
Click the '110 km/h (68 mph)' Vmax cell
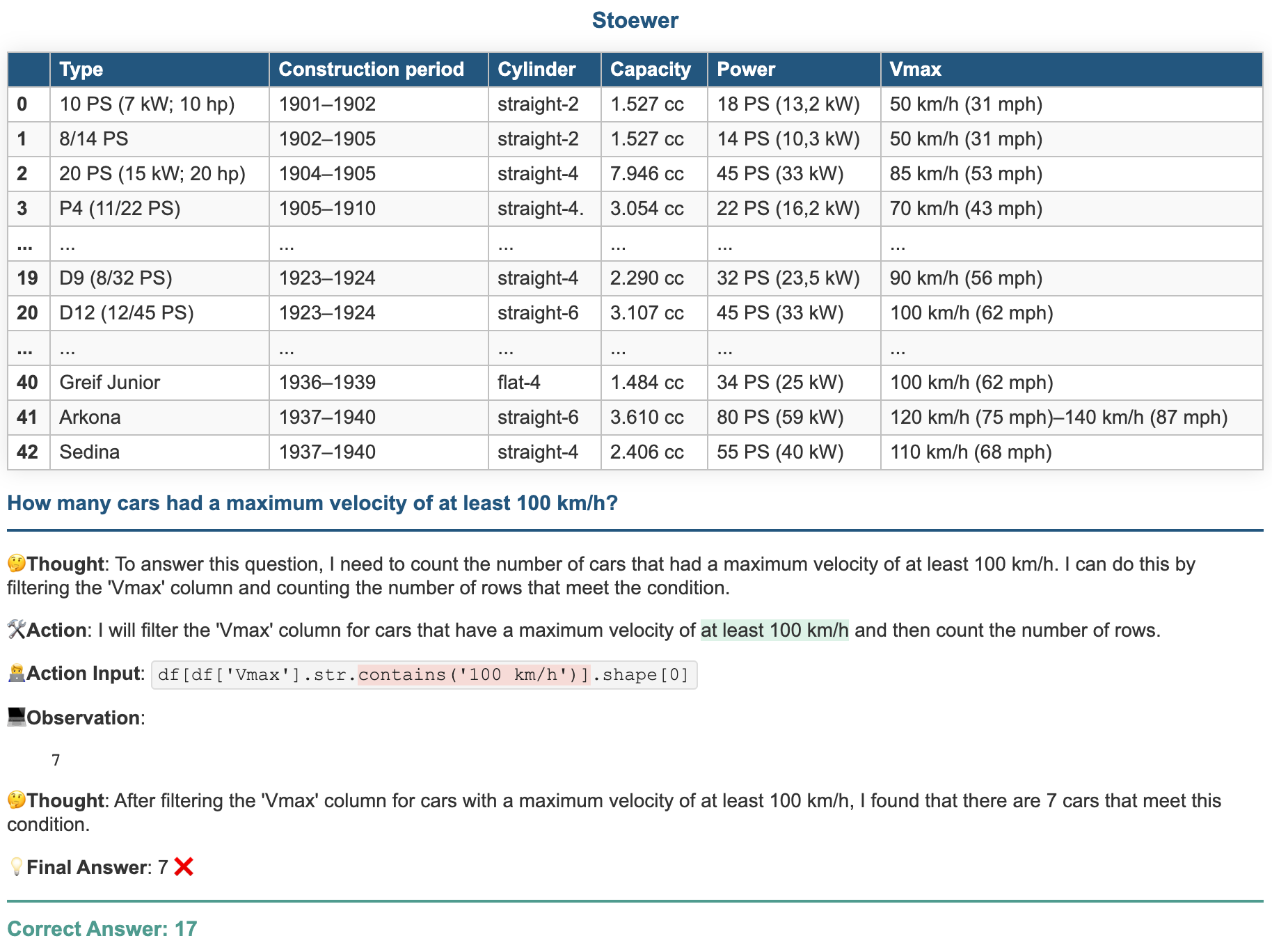pos(1072,452)
